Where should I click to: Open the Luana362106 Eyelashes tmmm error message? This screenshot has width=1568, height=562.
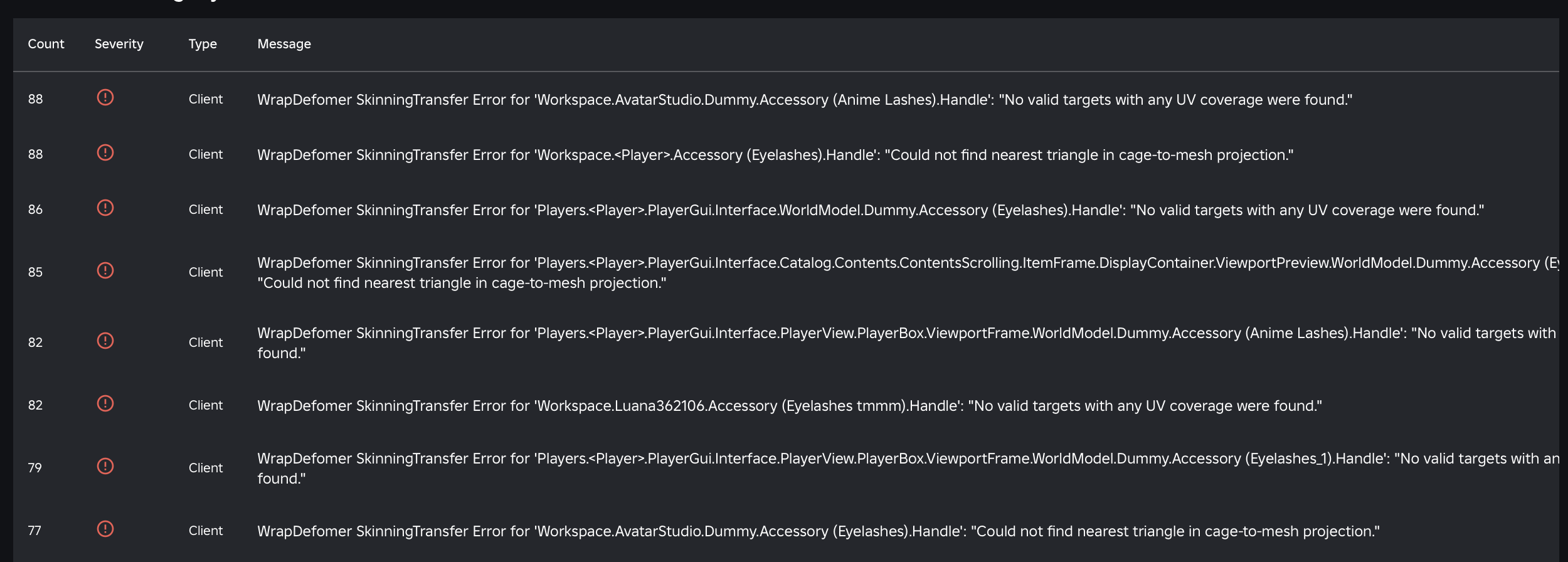click(x=789, y=406)
